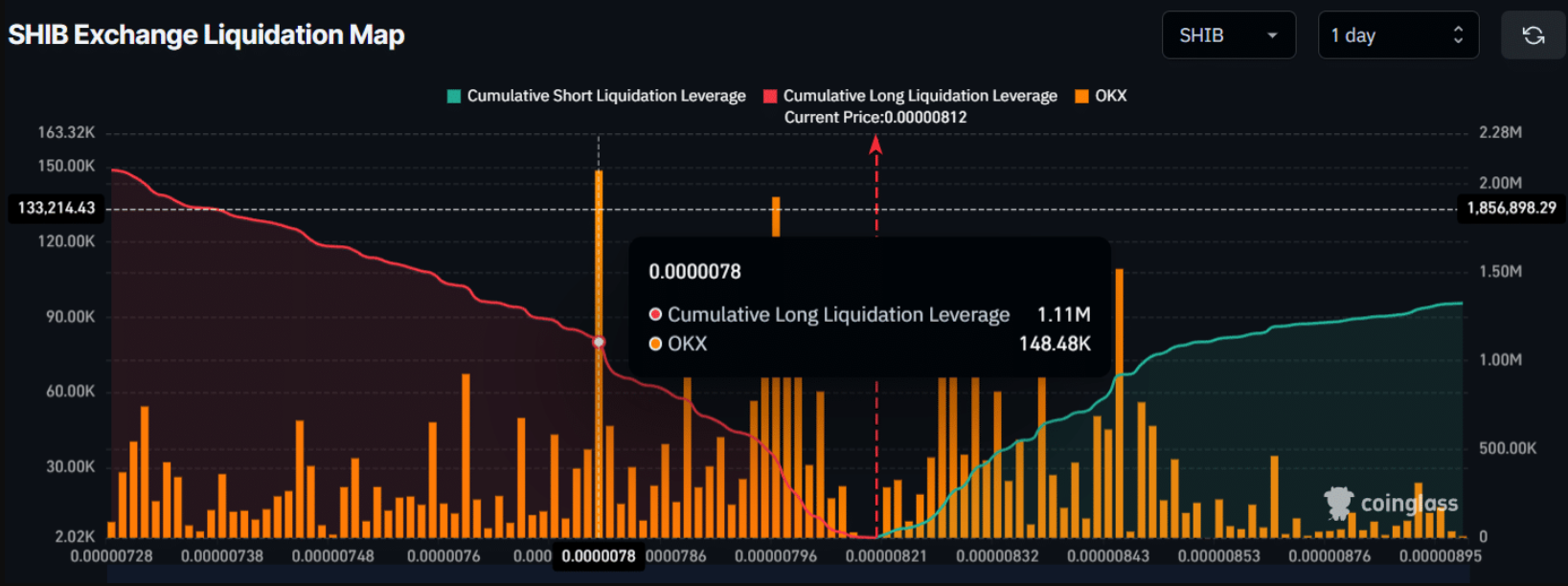The height and width of the screenshot is (586, 1568).
Task: Click orange OKX circle icon in tooltip
Action: click(655, 344)
